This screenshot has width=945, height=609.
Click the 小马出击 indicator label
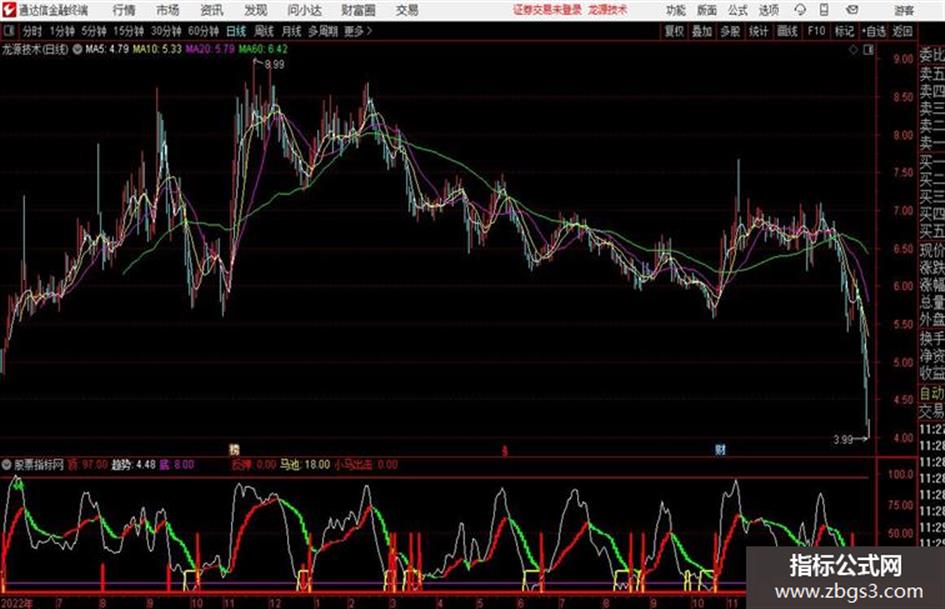pyautogui.click(x=354, y=465)
